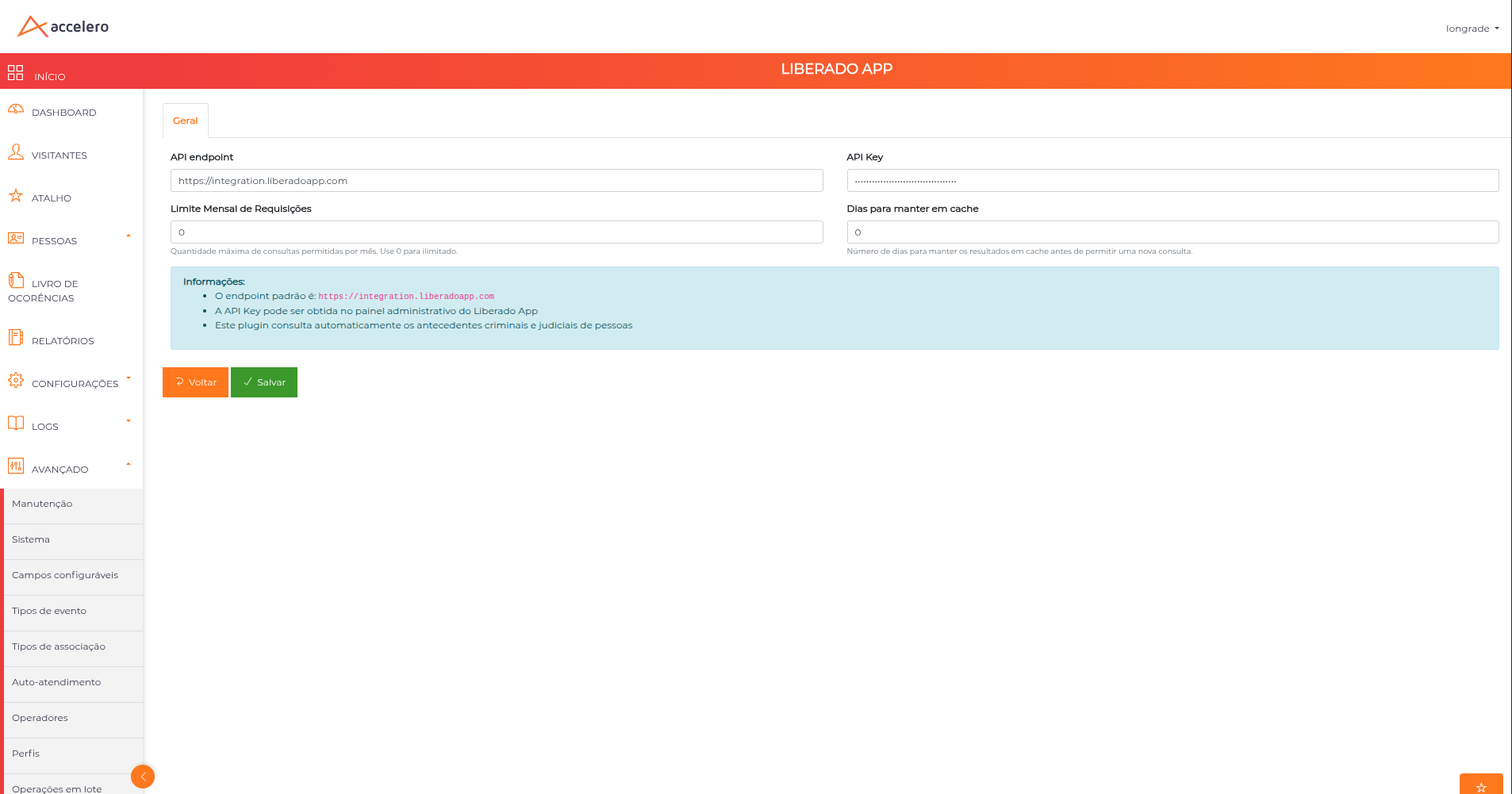Image resolution: width=1512 pixels, height=794 pixels.
Task: Open DASHBOARD from the sidebar
Action: pos(64,113)
